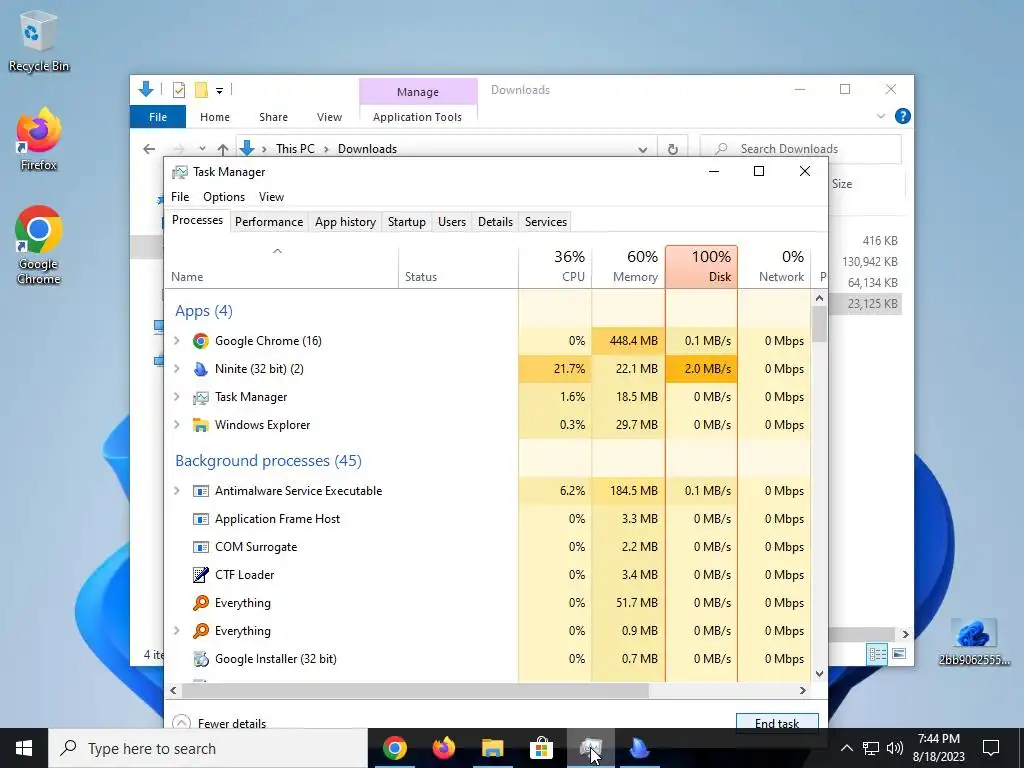Select the 2bb9062555 desktop file icon
The height and width of the screenshot is (768, 1024).
point(974,642)
